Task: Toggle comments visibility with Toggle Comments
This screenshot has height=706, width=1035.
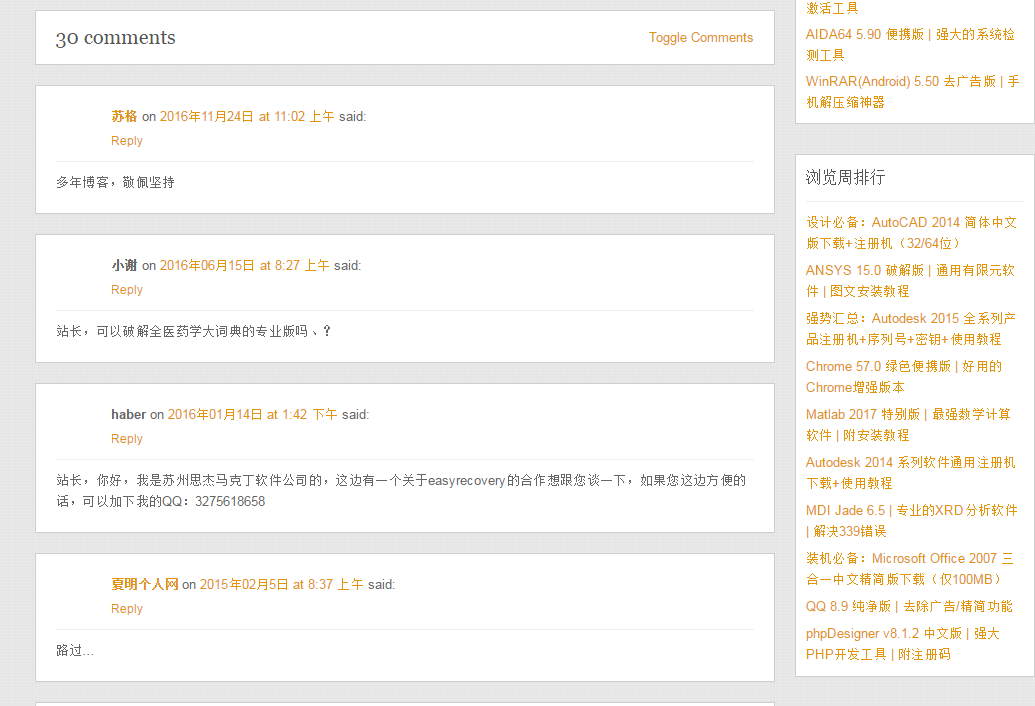Action: coord(700,38)
